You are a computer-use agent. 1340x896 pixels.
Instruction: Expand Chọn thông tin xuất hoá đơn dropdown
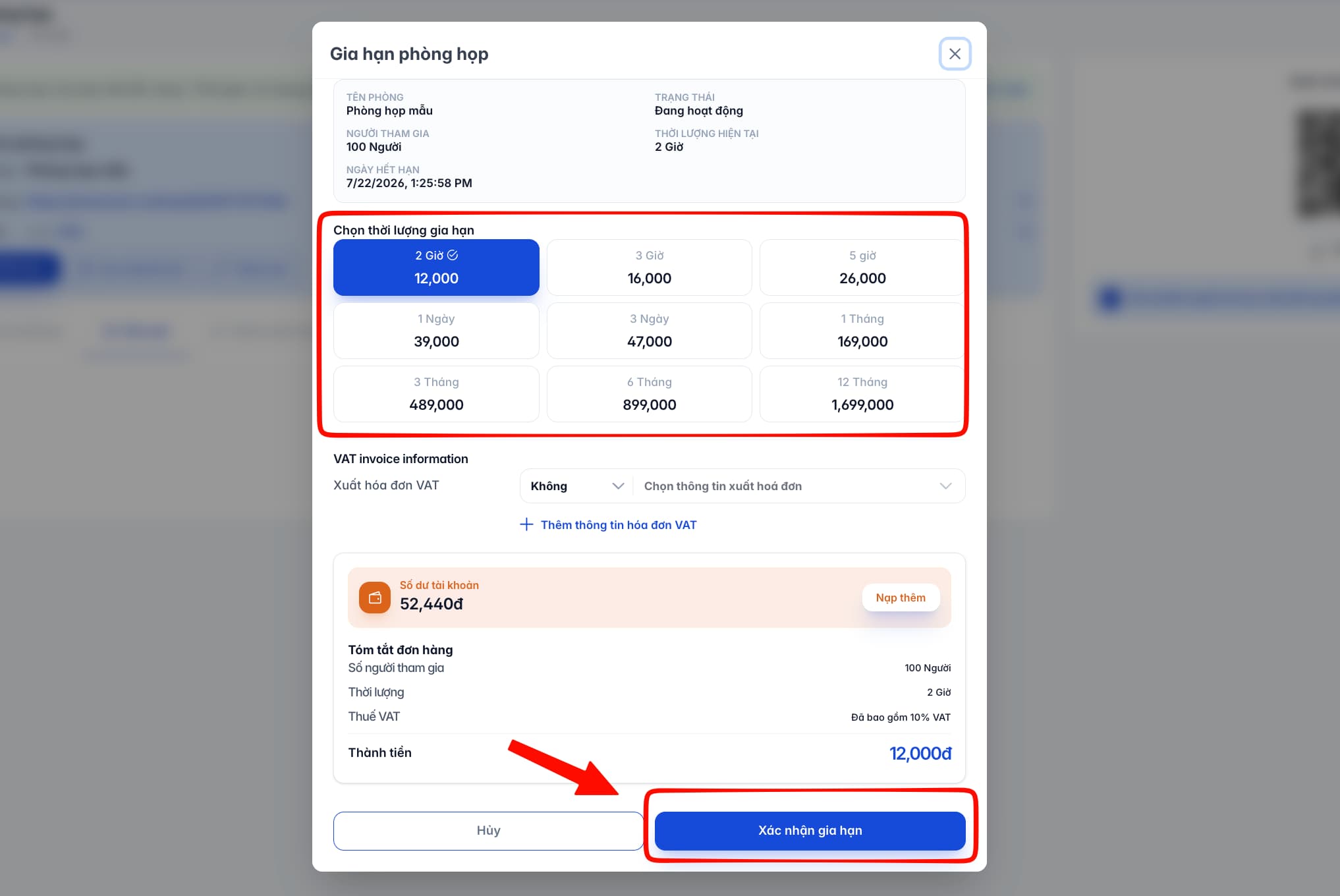(x=798, y=486)
